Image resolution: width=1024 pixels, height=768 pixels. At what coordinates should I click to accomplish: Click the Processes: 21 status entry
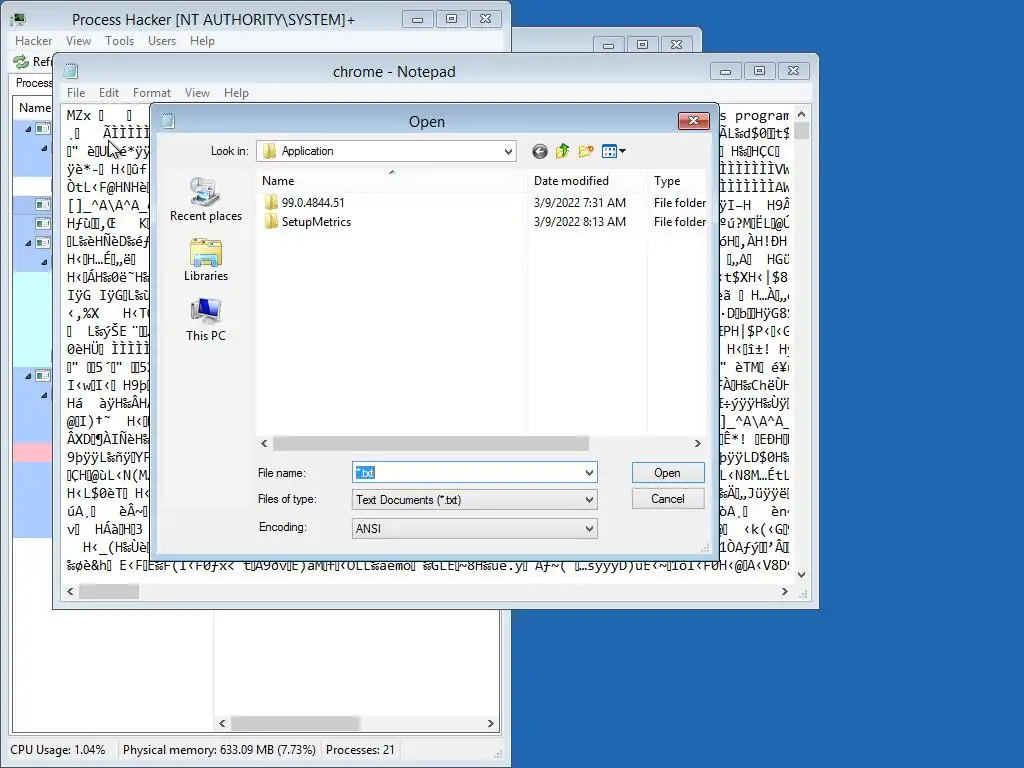click(x=360, y=750)
